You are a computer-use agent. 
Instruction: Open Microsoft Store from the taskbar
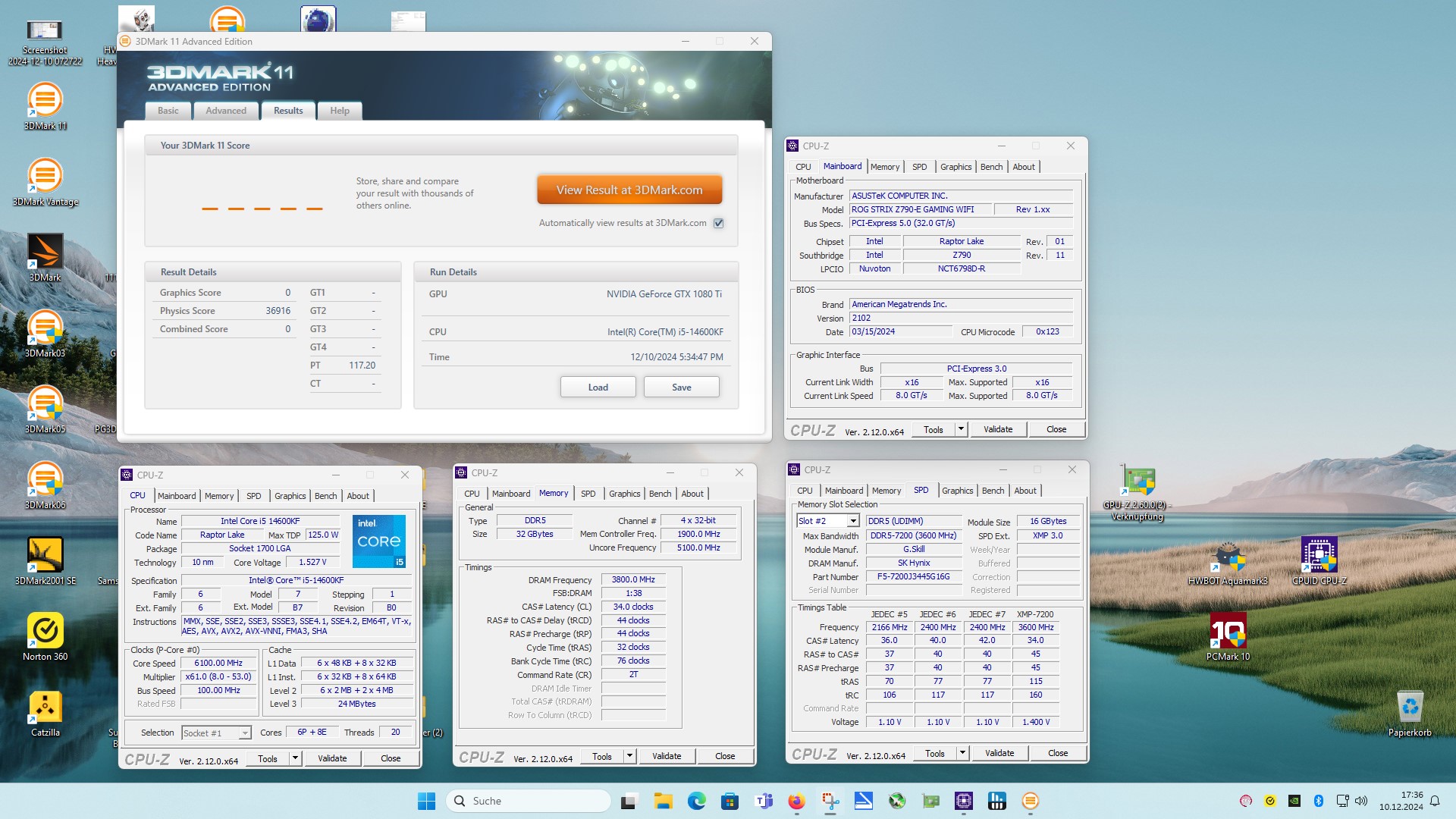tap(730, 801)
